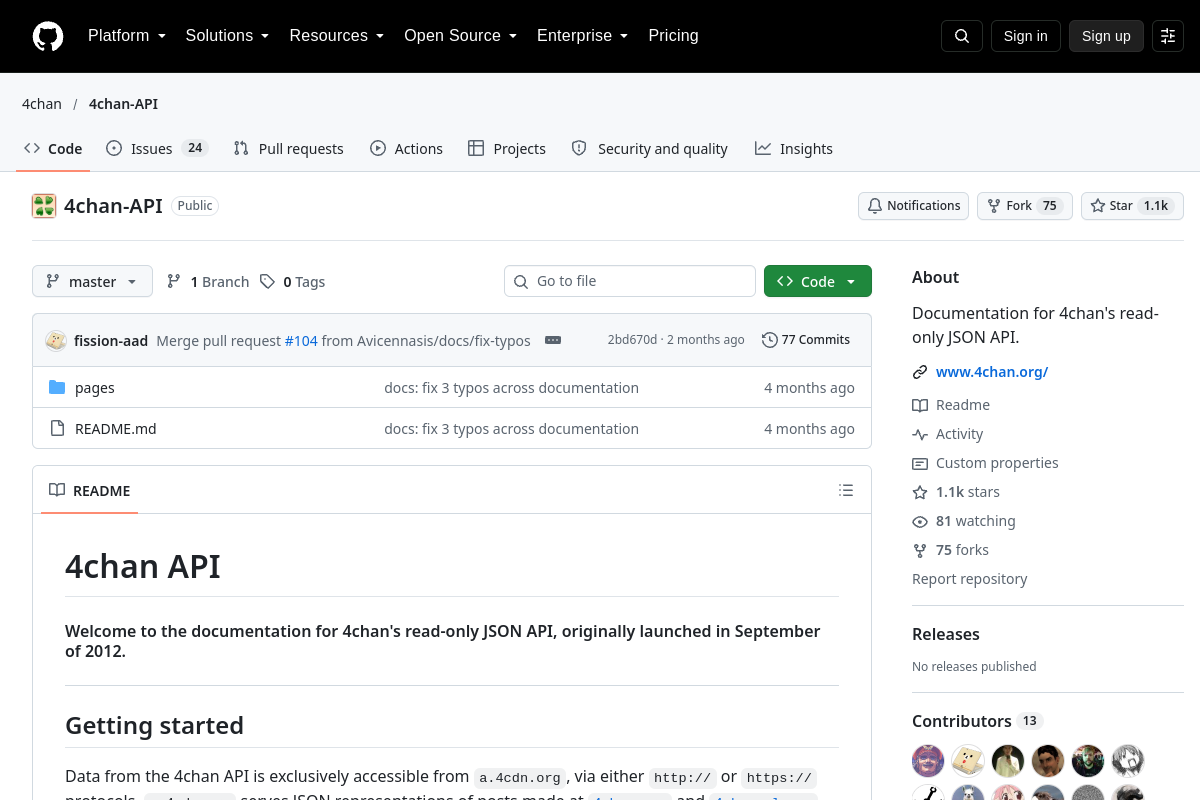Click the Sign up button
The image size is (1200, 800).
1106,36
